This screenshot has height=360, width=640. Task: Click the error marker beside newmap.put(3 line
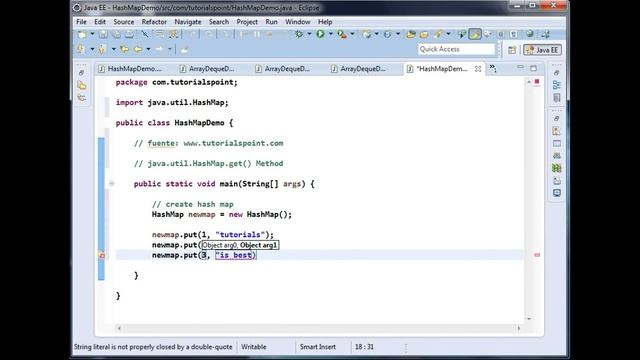(102, 256)
